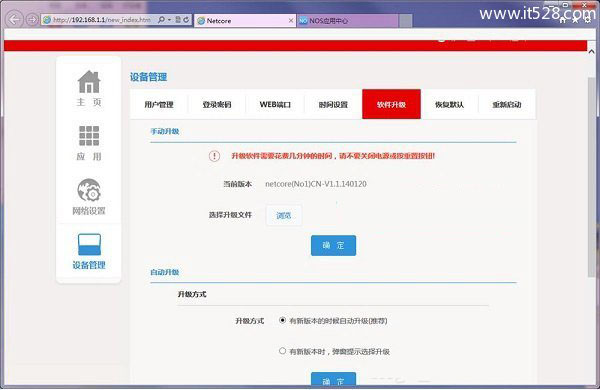Click the address bar URL field

click(101, 20)
